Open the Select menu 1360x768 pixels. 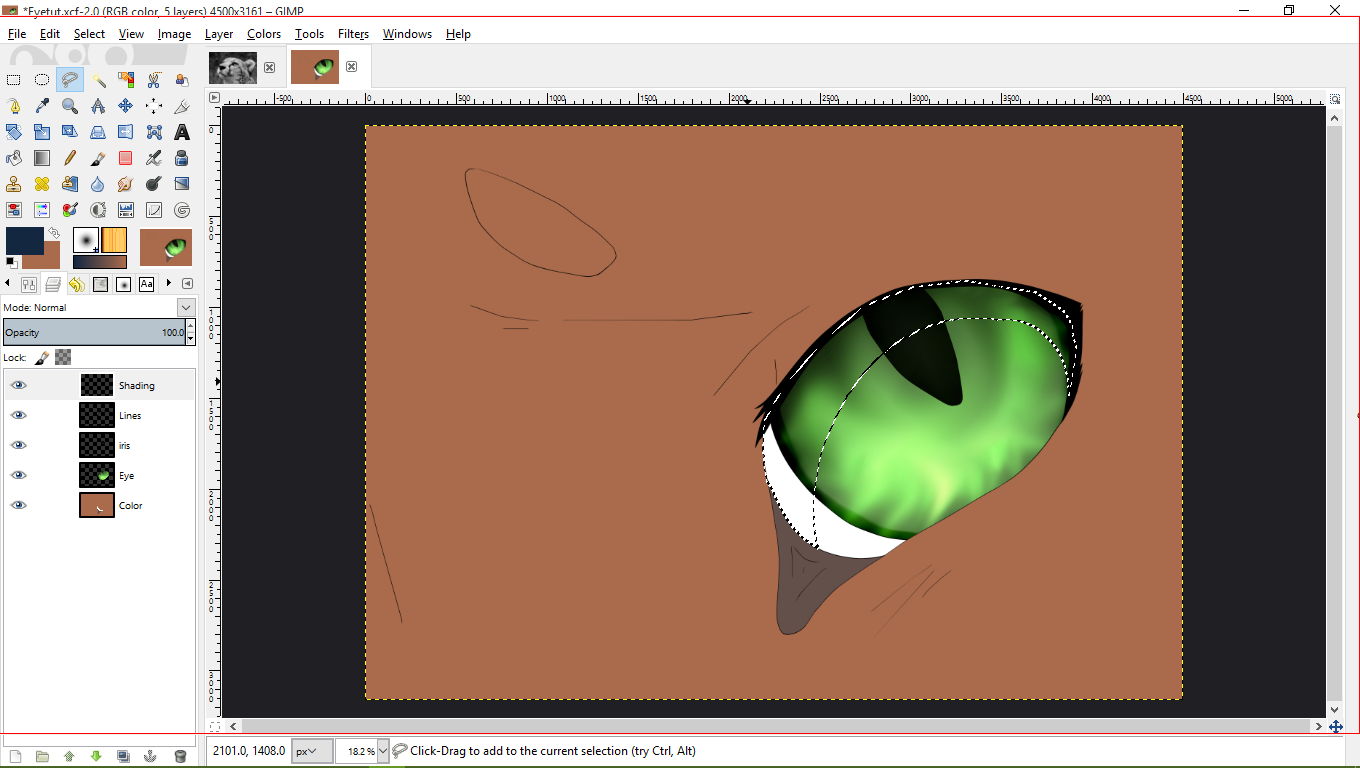(x=89, y=34)
